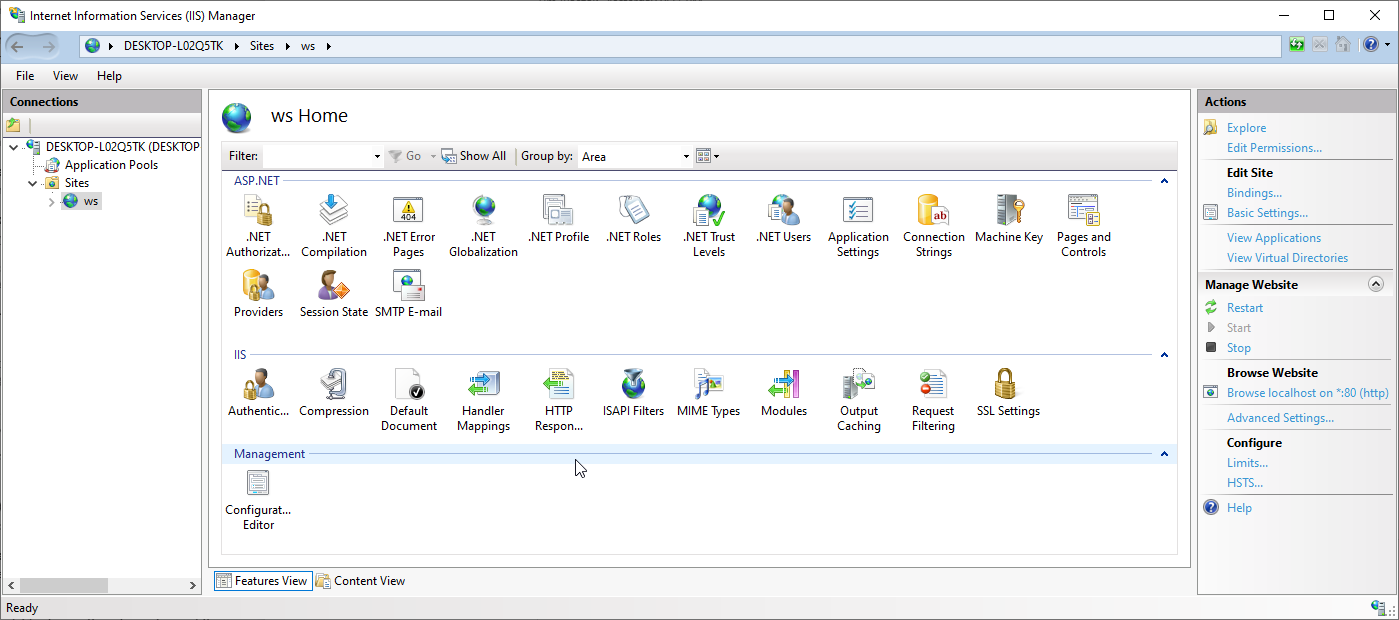Collapse the Sites tree node
This screenshot has width=1399, height=620.
(x=32, y=183)
